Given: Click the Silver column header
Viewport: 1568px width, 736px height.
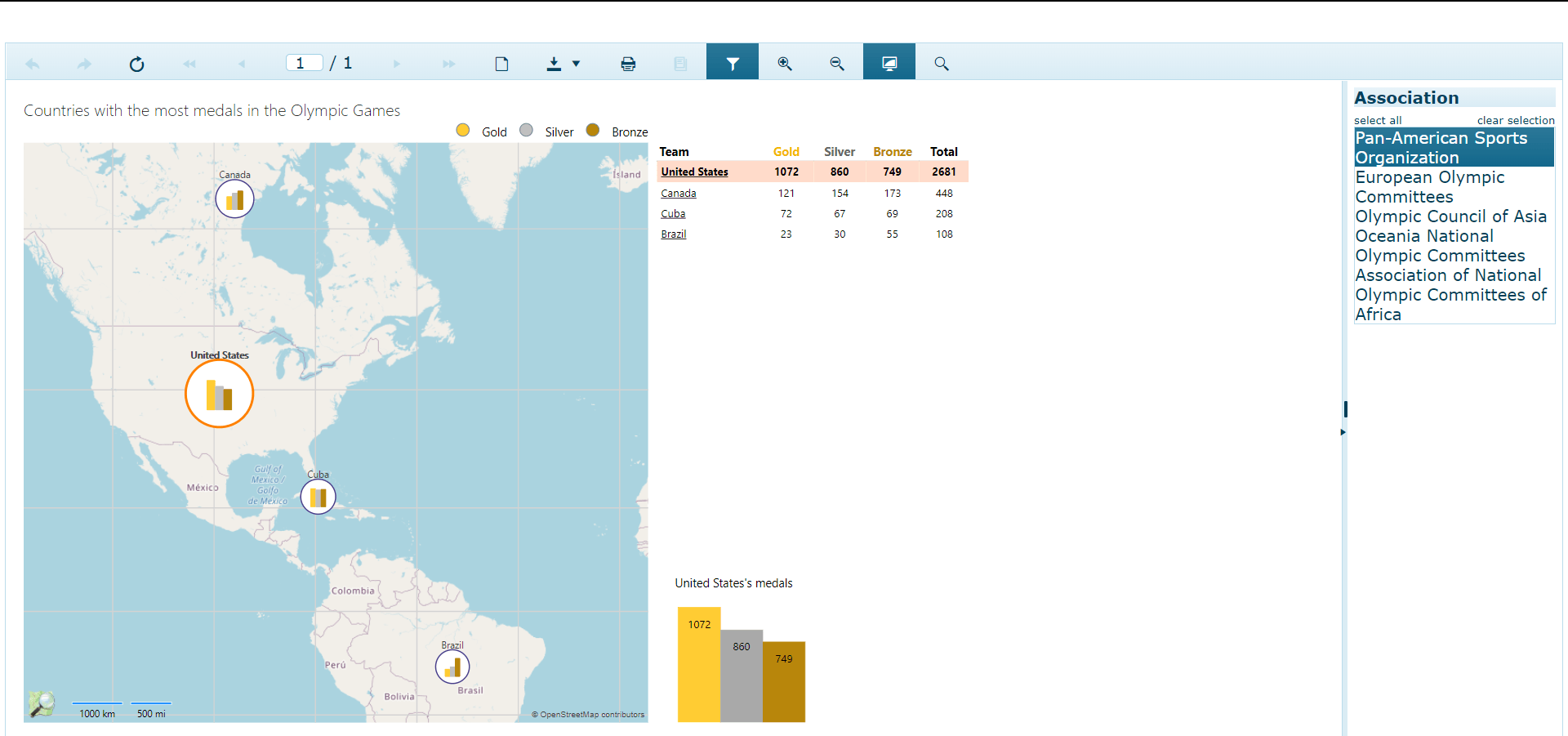Looking at the screenshot, I should tap(840, 152).
